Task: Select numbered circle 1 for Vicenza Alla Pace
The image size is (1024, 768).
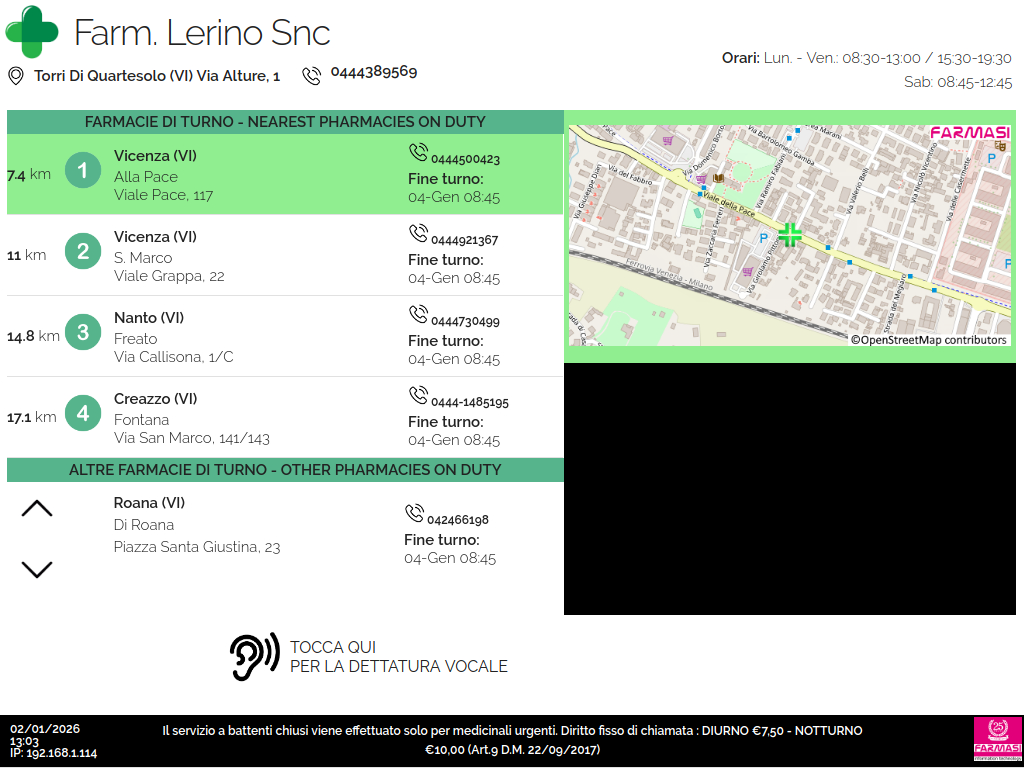Action: coord(83,171)
